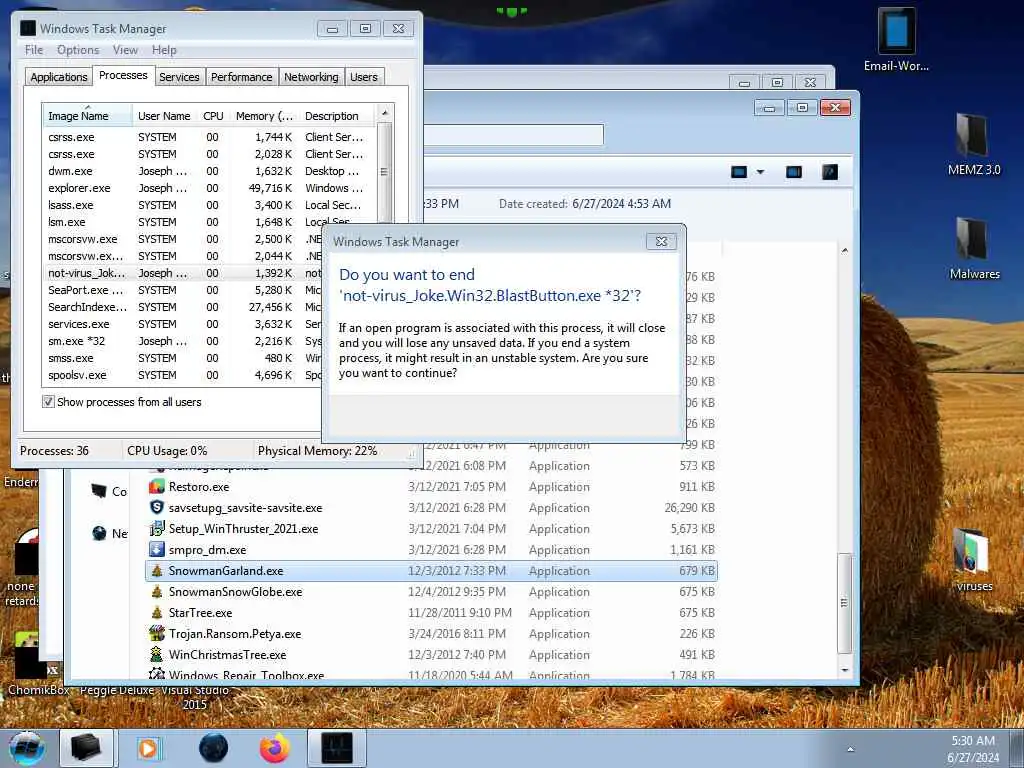Screen dimensions: 1024x768
Task: Switch to the Applications tab
Action: tap(59, 76)
